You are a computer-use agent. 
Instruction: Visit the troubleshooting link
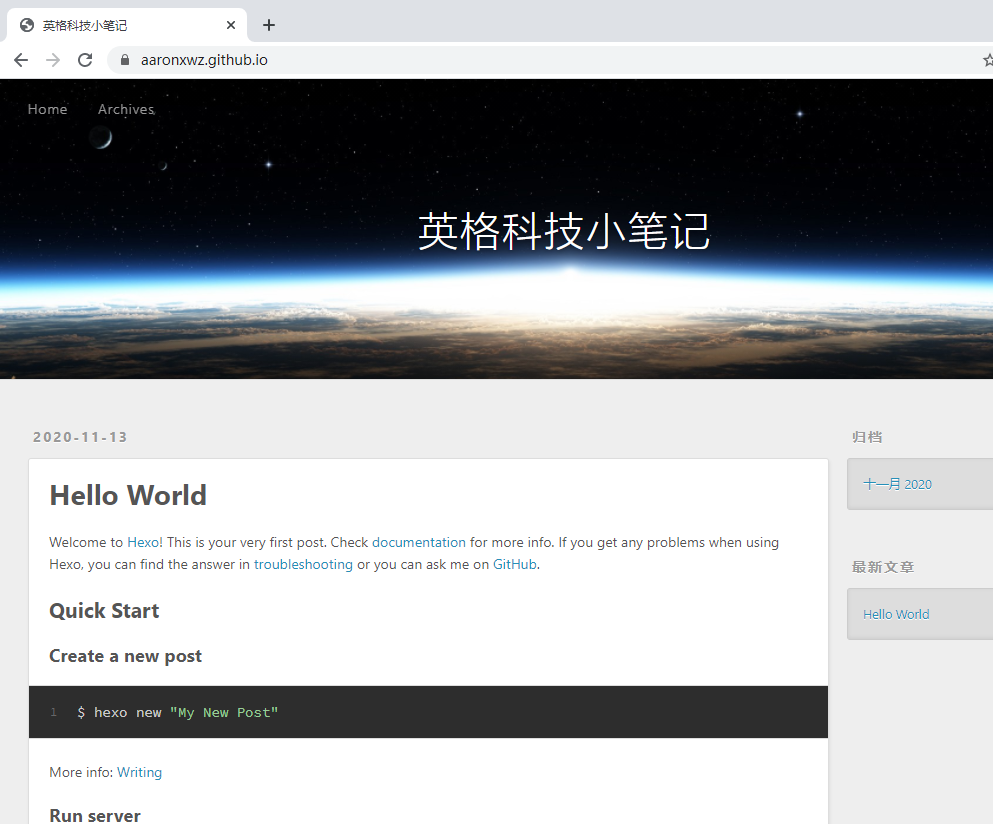pyautogui.click(x=303, y=564)
